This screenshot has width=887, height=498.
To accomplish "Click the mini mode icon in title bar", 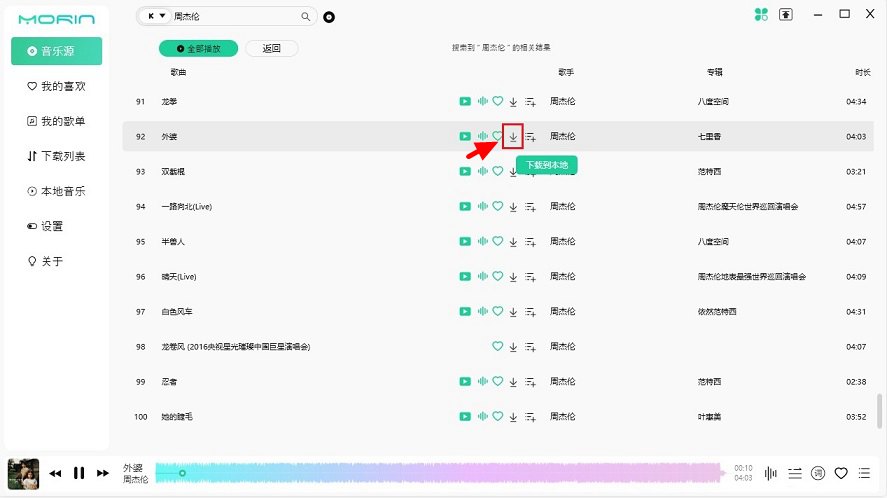I will coord(786,15).
